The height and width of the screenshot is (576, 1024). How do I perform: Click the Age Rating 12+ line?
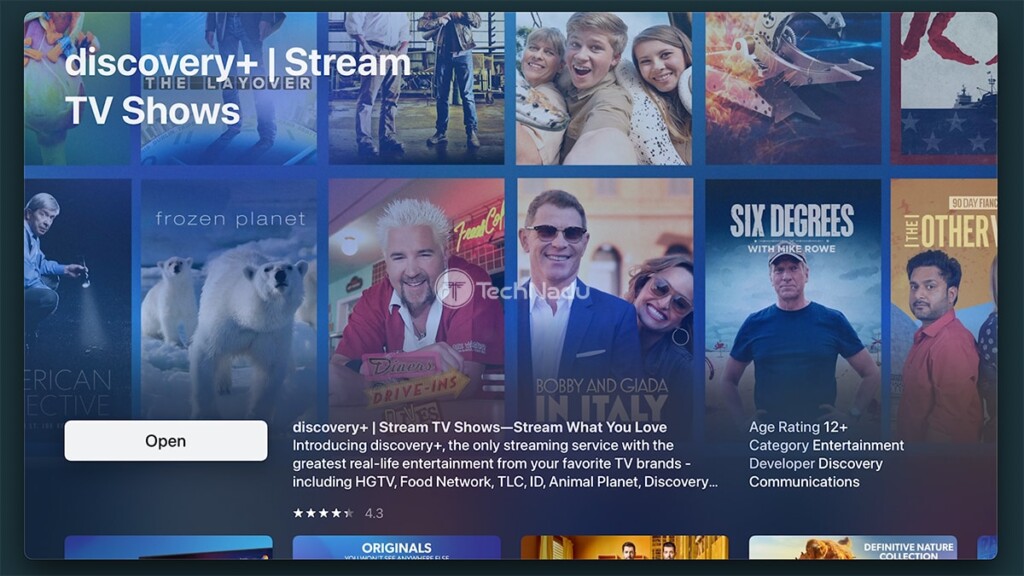tap(798, 427)
